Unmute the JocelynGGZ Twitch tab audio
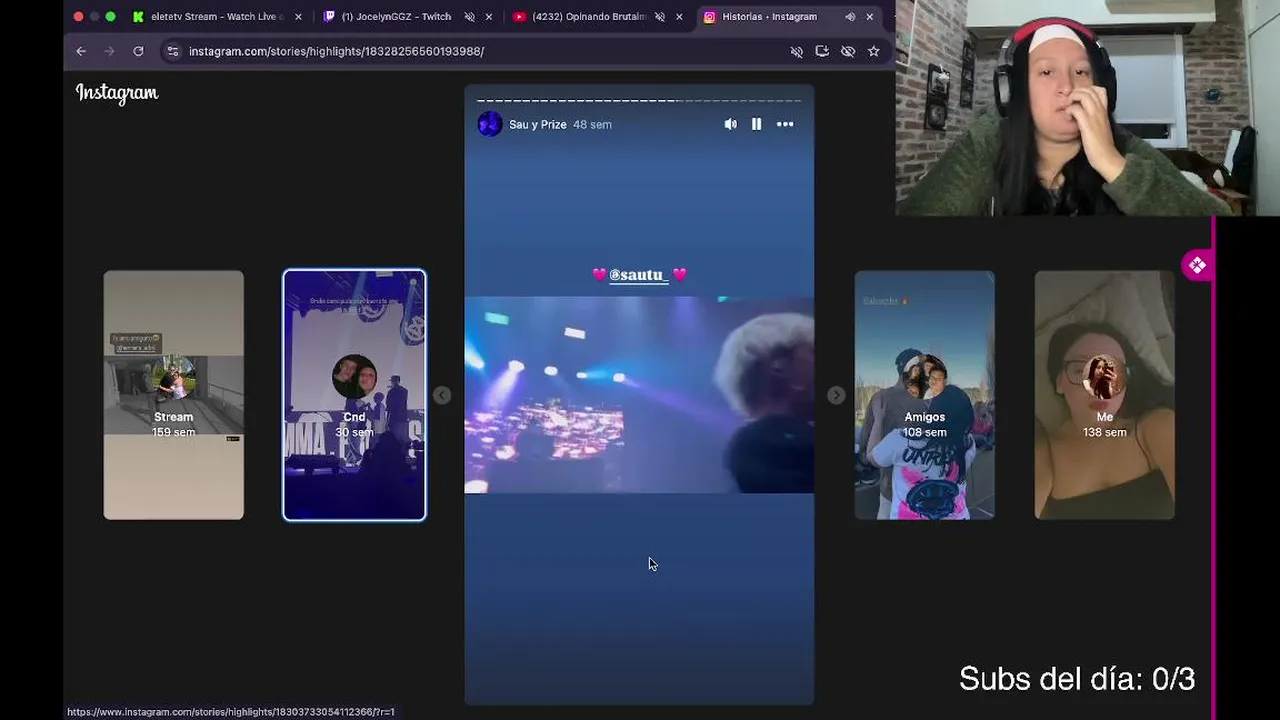Screen dimensions: 1280x720 469,17
